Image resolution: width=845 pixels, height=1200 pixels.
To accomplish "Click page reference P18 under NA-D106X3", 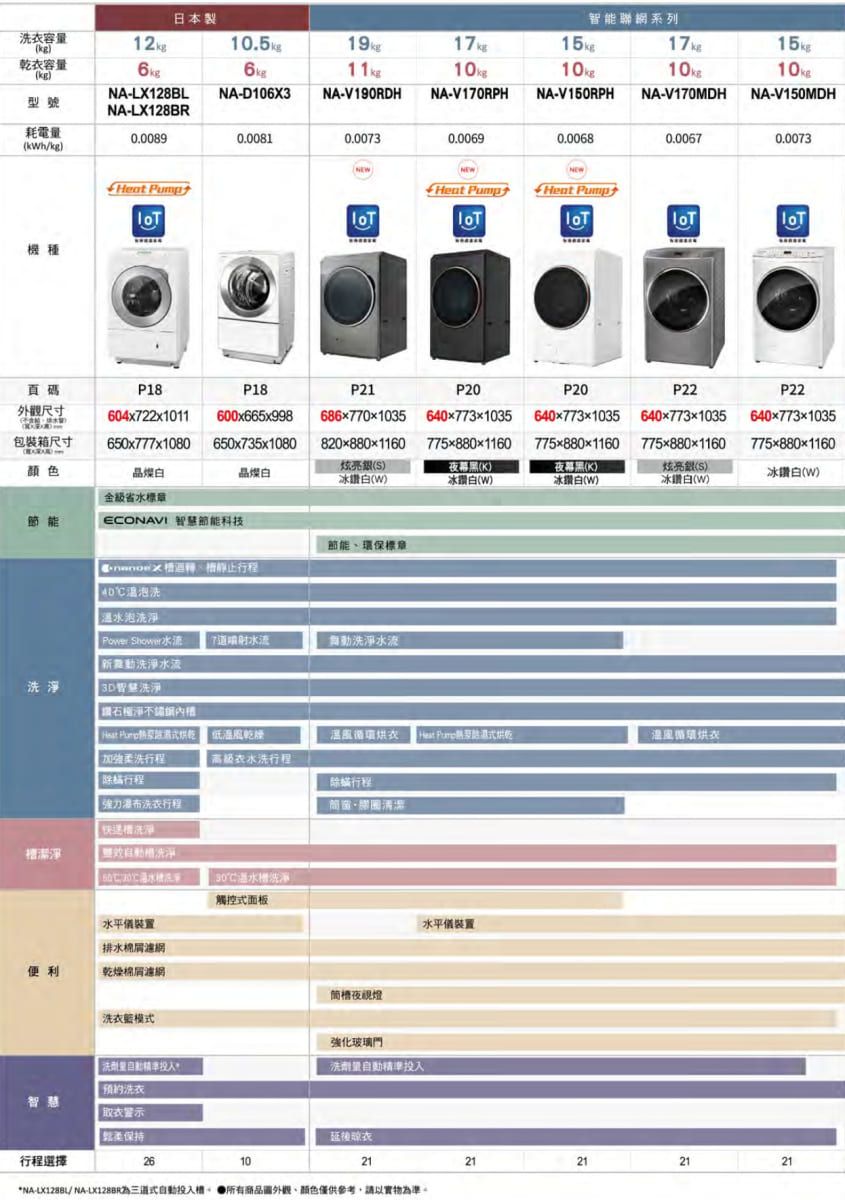I will (x=255, y=390).
